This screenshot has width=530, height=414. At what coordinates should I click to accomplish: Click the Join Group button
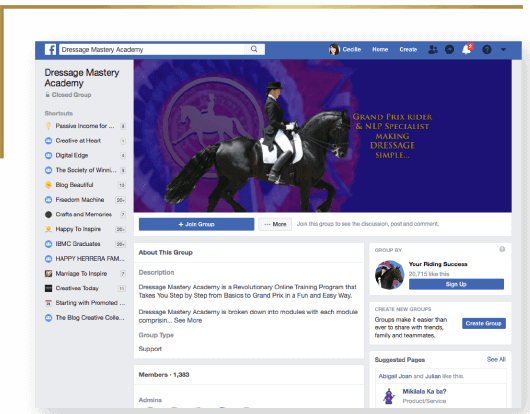196,224
